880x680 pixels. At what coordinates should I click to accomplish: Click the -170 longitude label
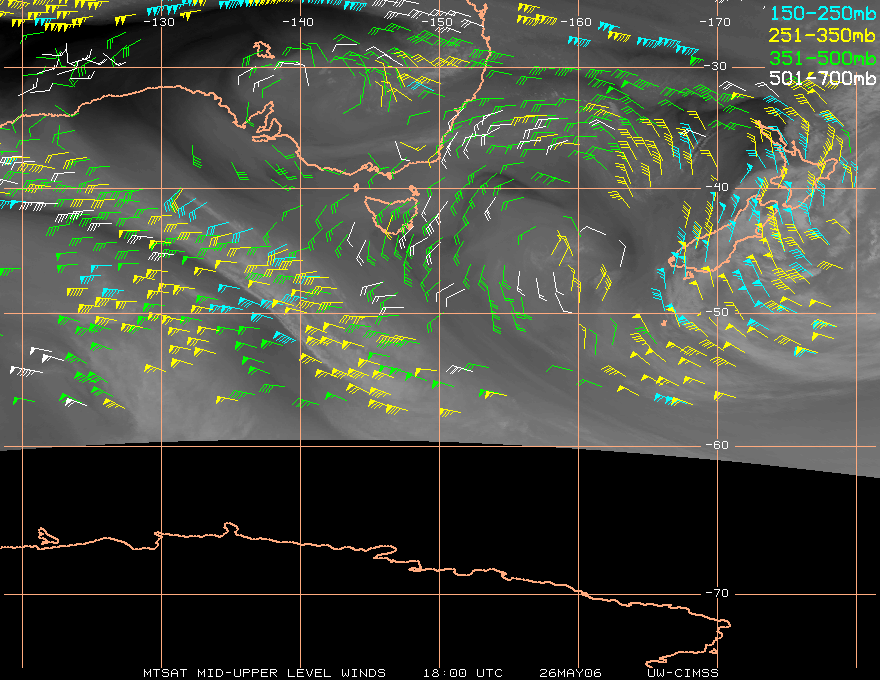(716, 21)
